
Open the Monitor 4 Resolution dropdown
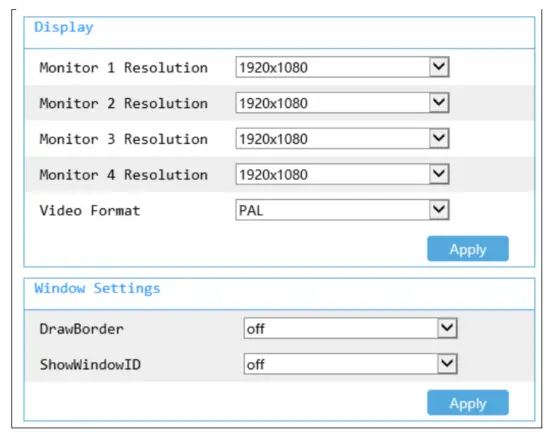click(342, 174)
